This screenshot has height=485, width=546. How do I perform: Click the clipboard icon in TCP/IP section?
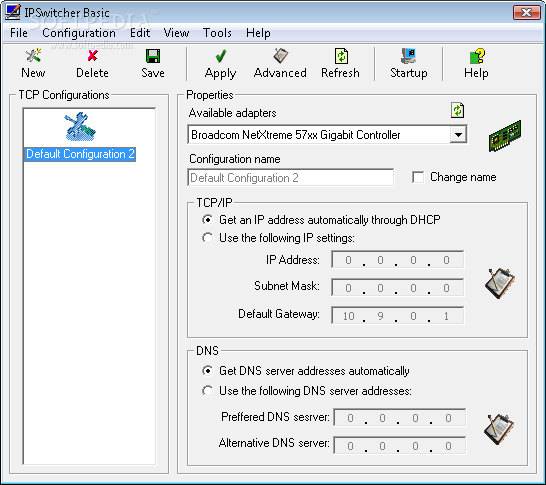[500, 283]
